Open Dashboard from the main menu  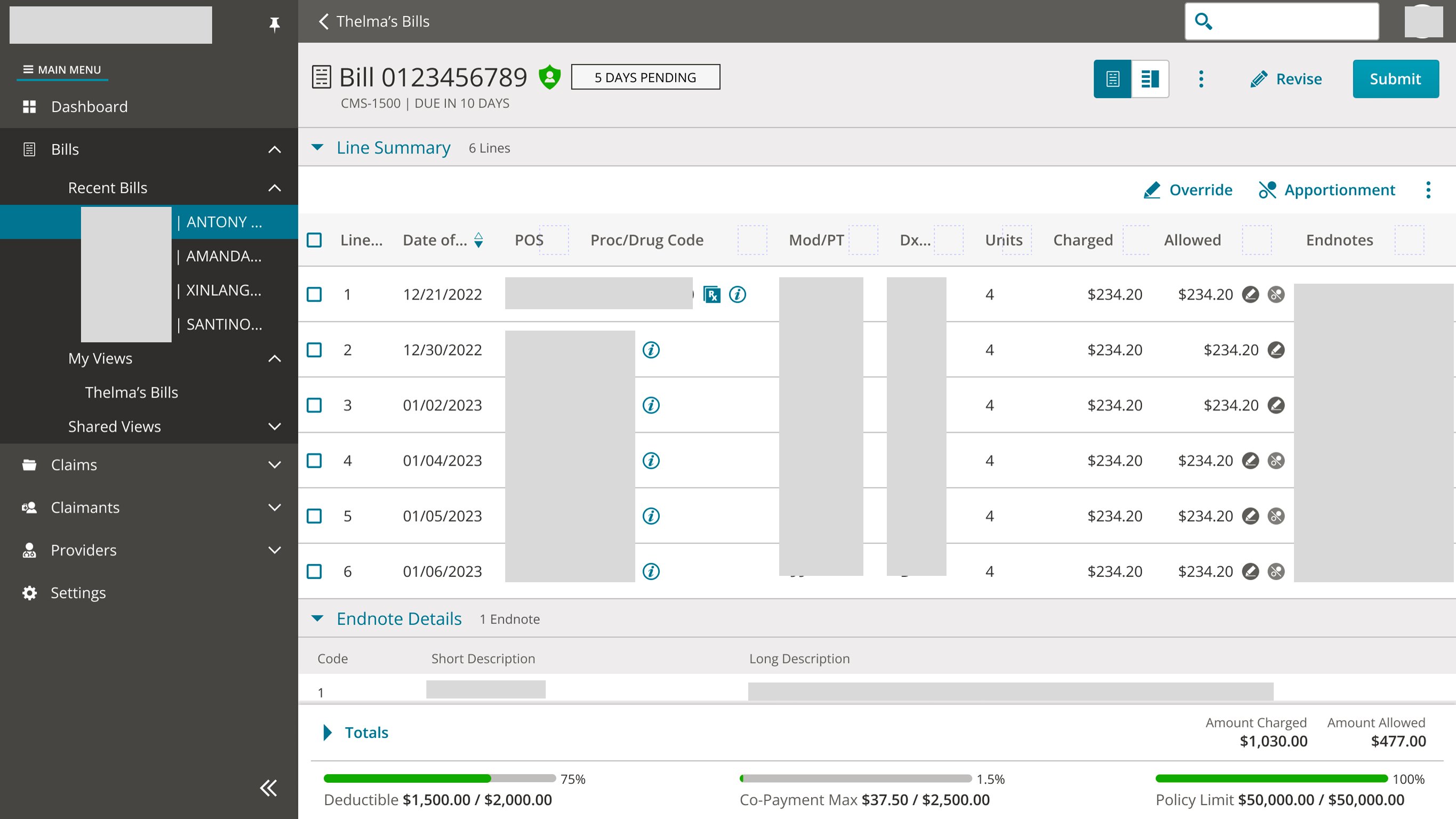click(x=89, y=106)
